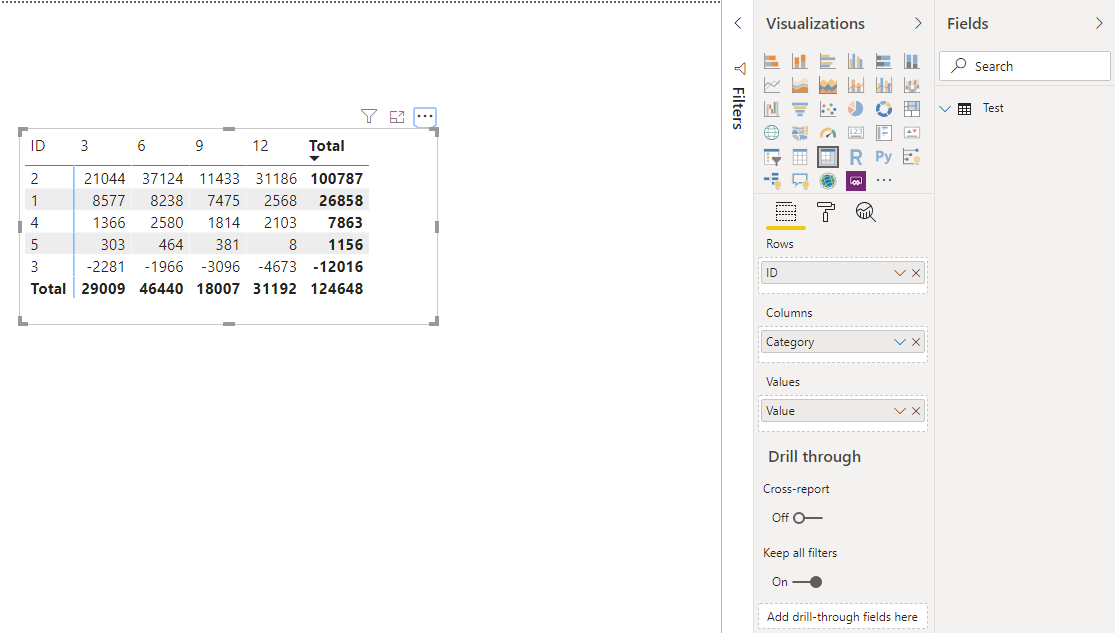Insert a Funnel chart visual
1115x633 pixels.
[x=799, y=109]
